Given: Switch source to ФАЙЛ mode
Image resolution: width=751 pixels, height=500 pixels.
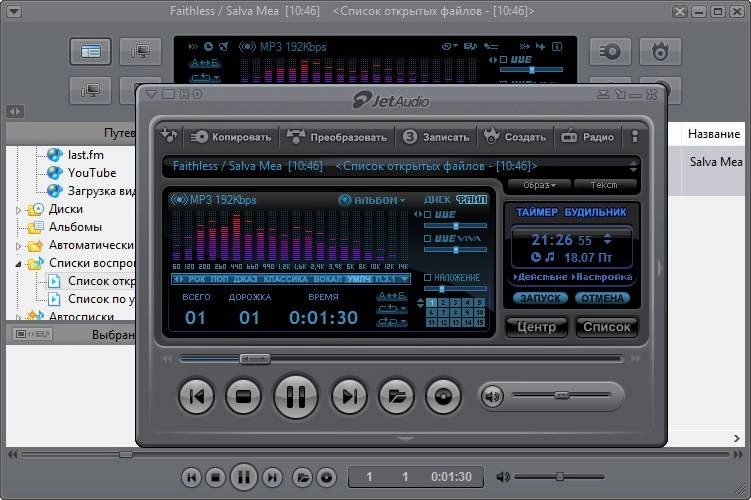Looking at the screenshot, I should point(471,200).
